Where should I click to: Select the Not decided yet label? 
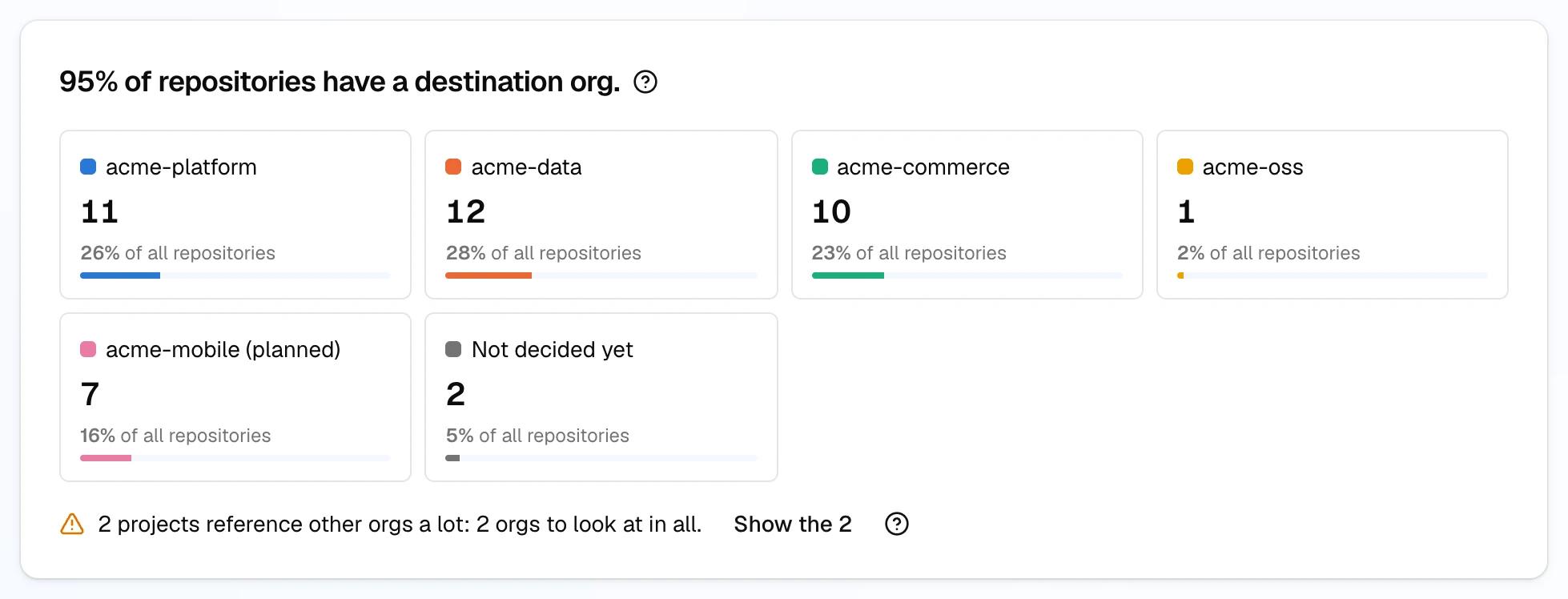coord(553,350)
